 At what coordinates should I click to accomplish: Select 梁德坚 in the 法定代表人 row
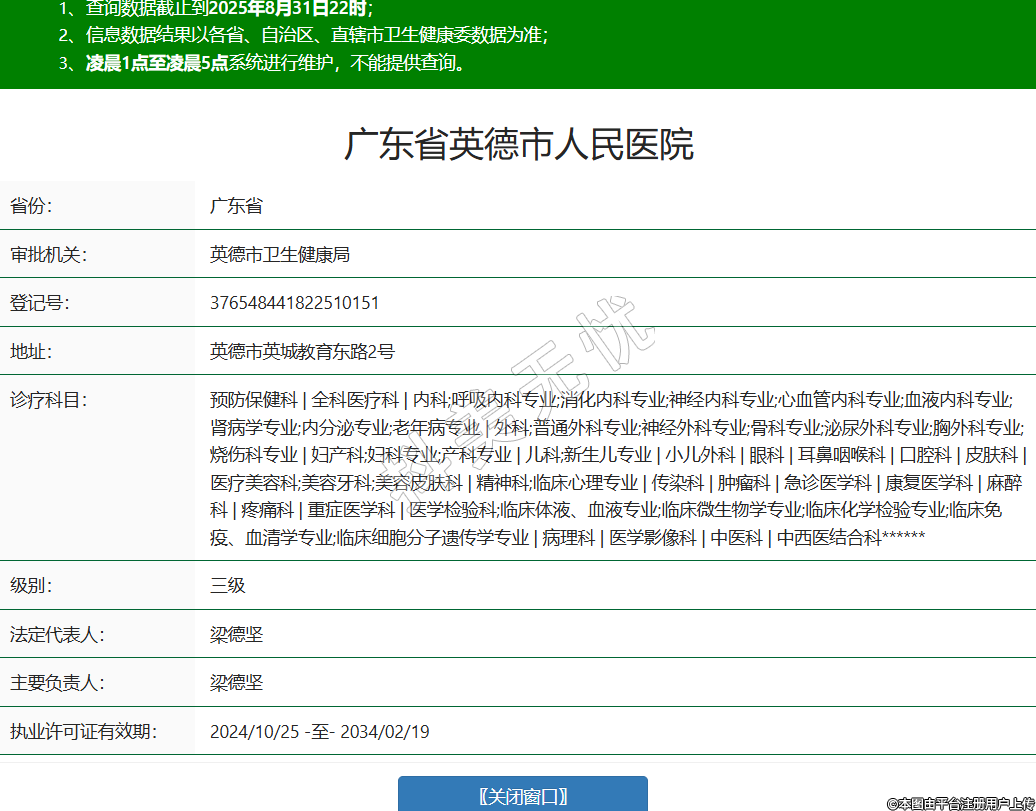pos(236,634)
